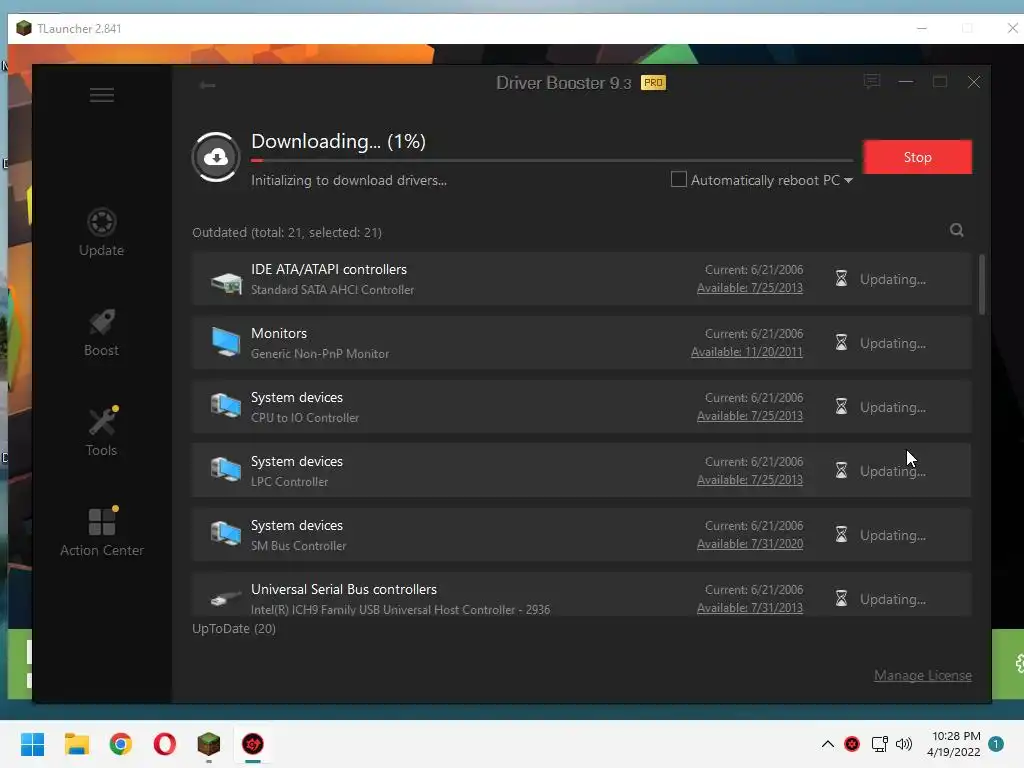The height and width of the screenshot is (768, 1024).
Task: Open Available: 7/31/2013 link for USB Host Controller
Action: [x=750, y=608]
